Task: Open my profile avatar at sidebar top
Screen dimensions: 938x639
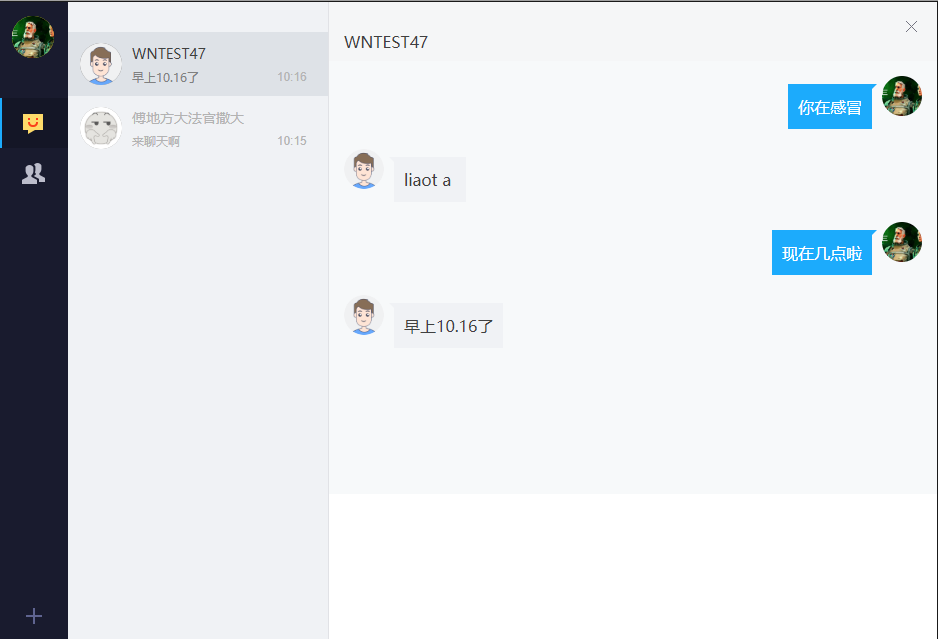Action: click(x=33, y=36)
